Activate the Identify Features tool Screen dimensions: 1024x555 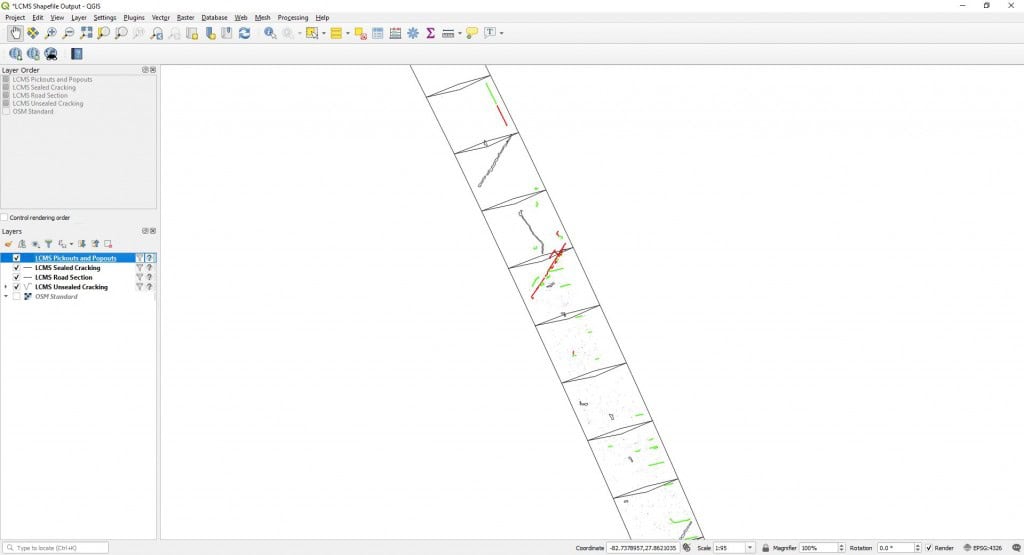tap(270, 33)
